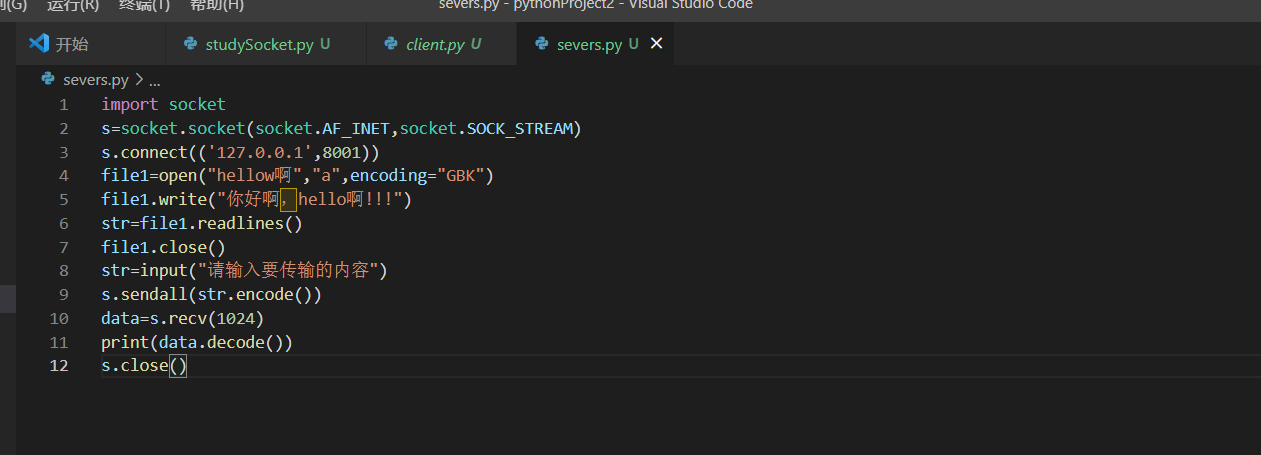Viewport: 1261px width, 455px height.
Task: Click on print(data.decode()) on line 11
Action: click(197, 342)
